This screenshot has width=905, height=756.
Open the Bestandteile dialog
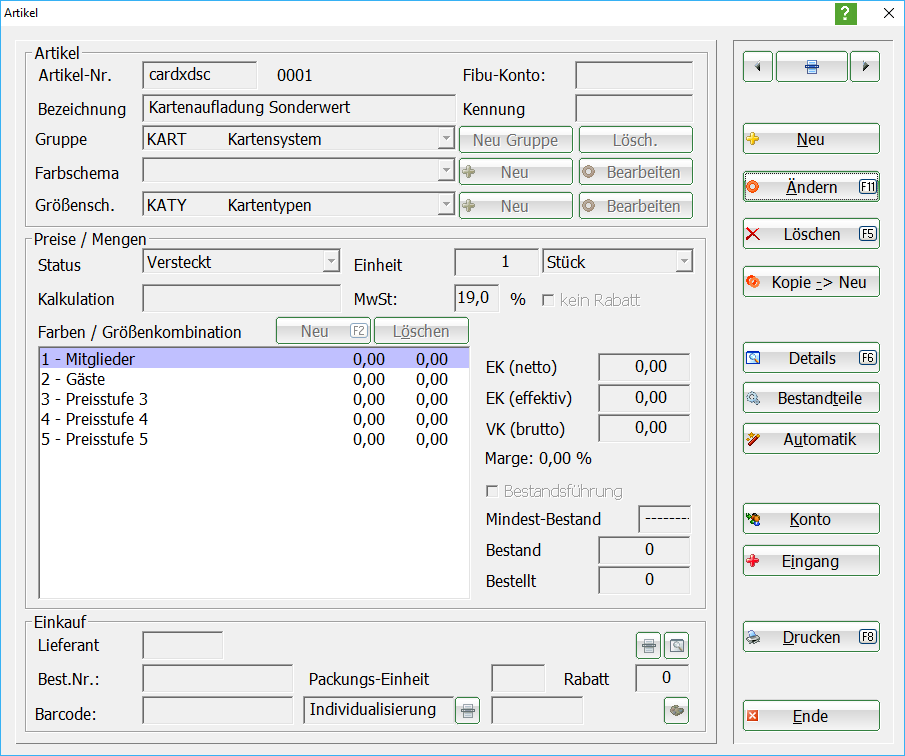[x=811, y=398]
